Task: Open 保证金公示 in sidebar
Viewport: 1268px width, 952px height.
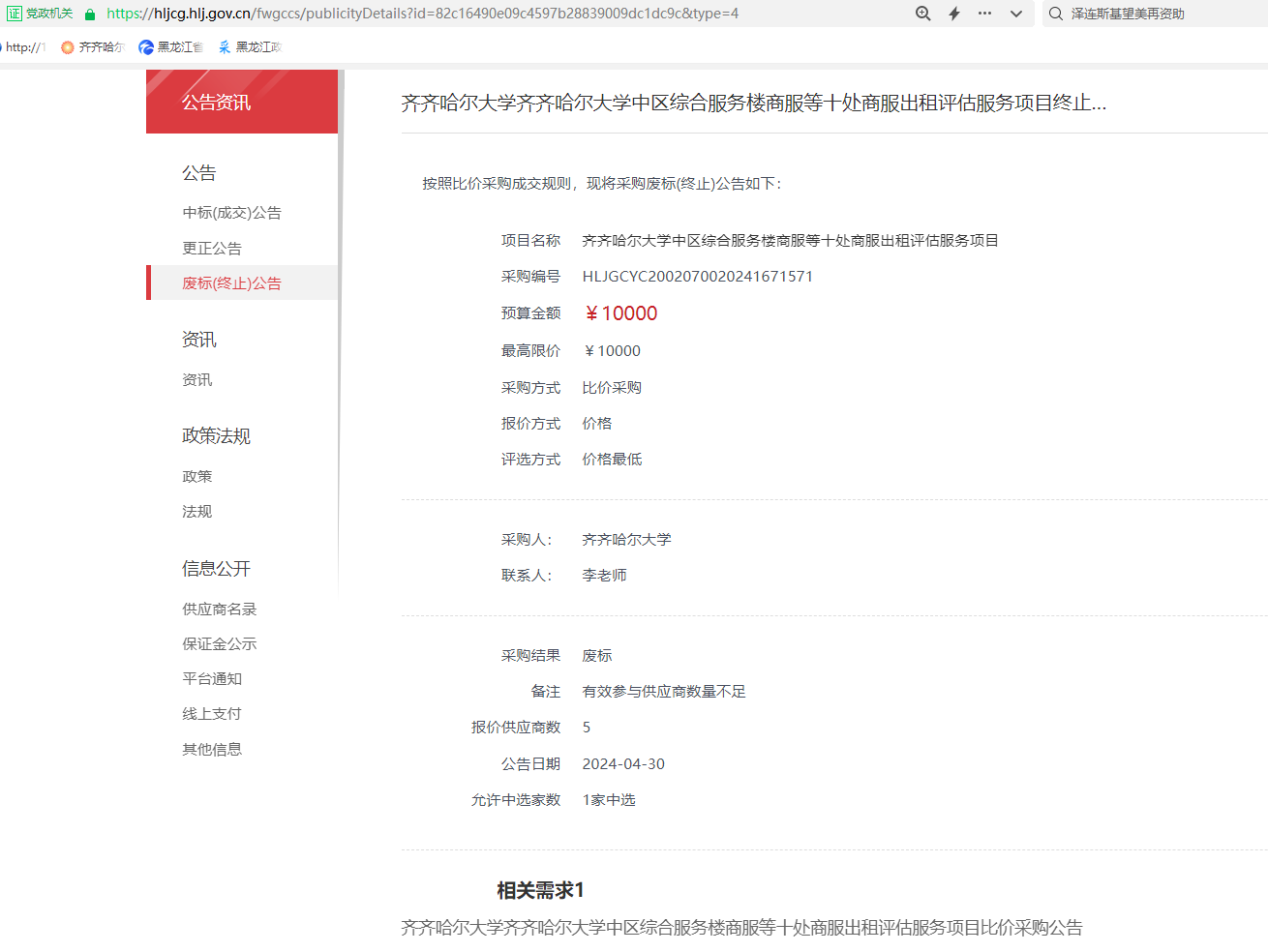Action: 220,644
